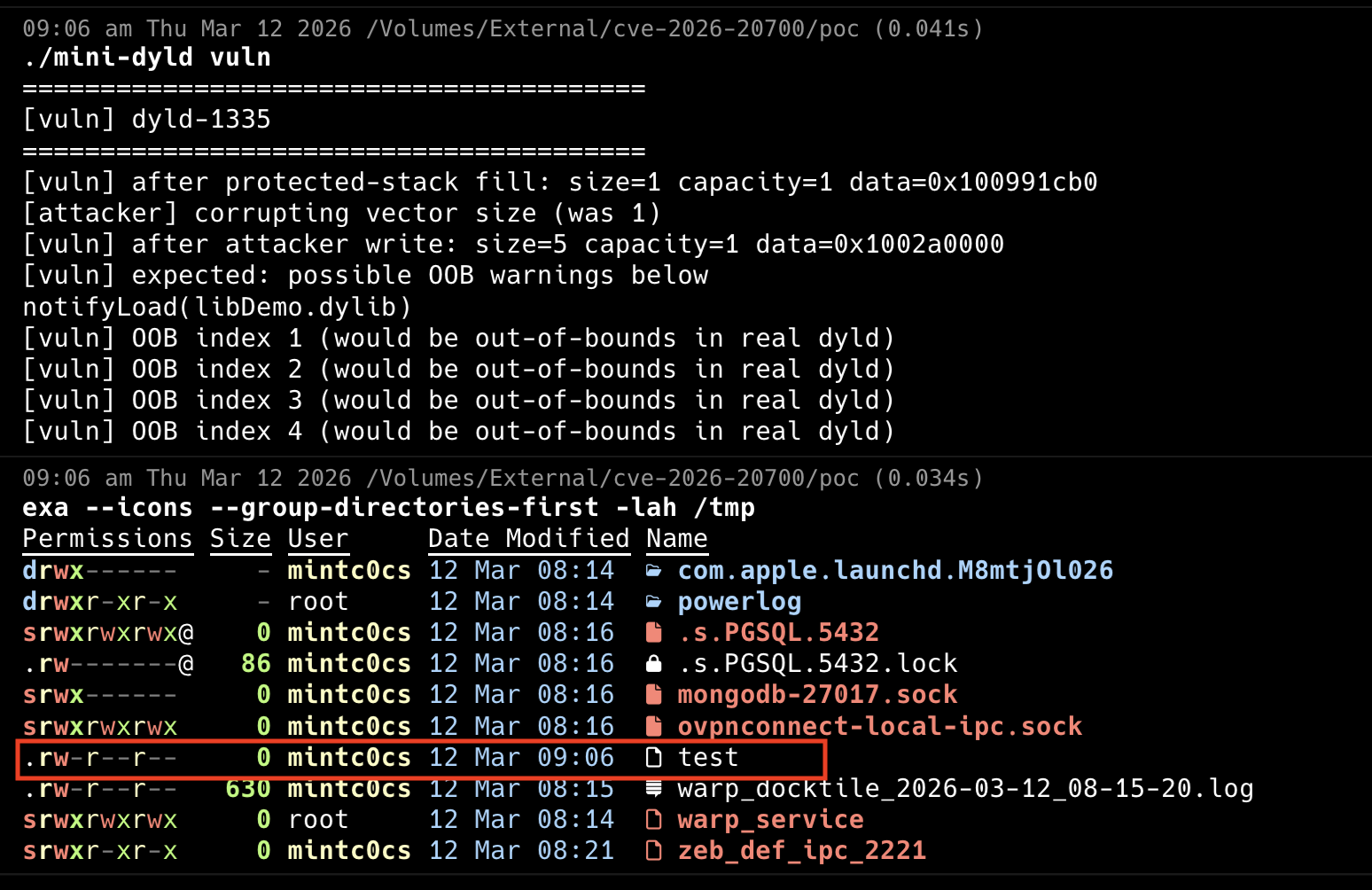Screen dimensions: 1372x890
Task: Click the warp_docktile log file name
Action: 965,788
